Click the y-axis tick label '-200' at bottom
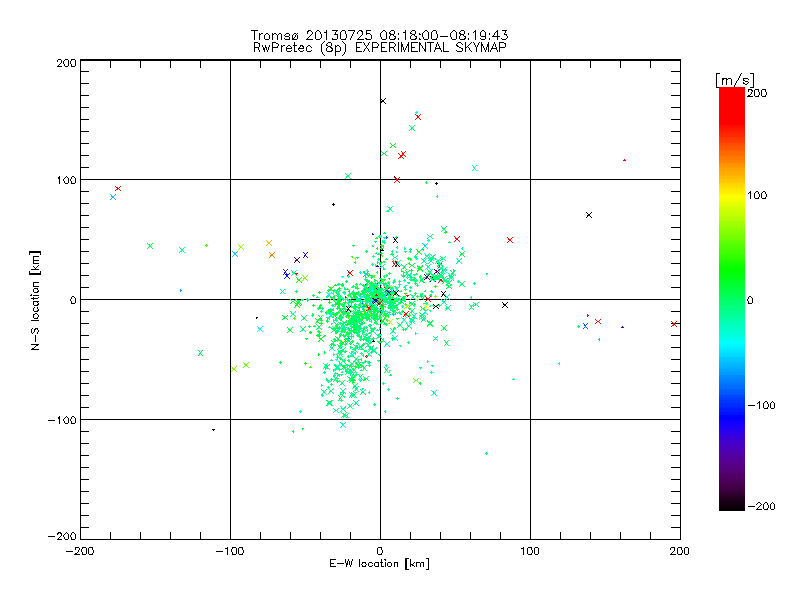 pos(63,536)
